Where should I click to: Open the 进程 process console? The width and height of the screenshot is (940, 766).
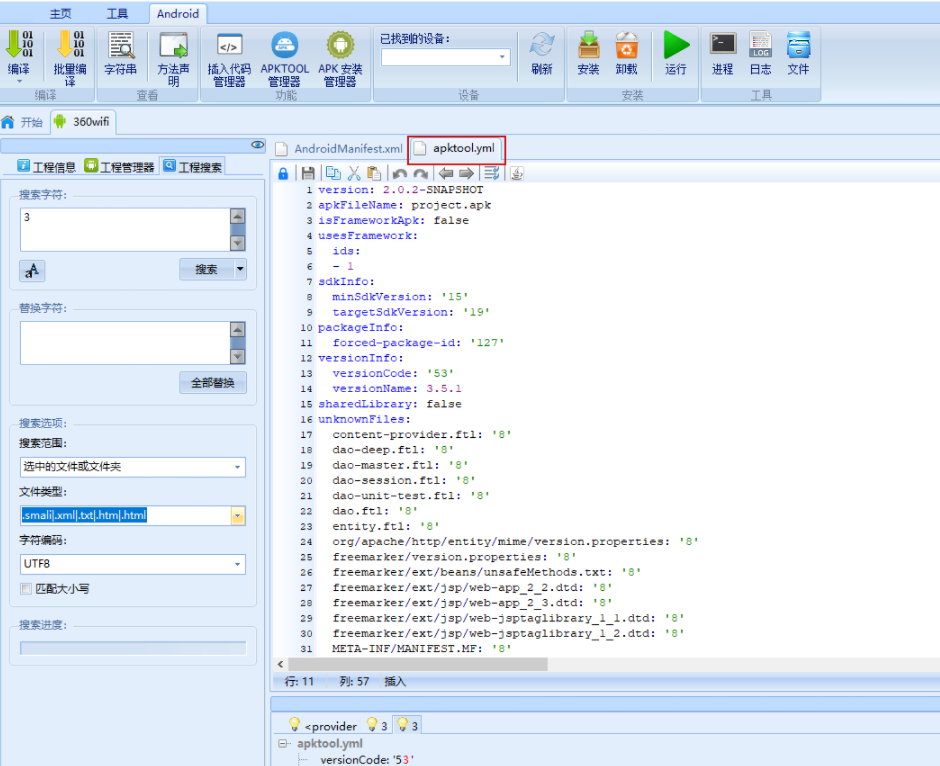(x=723, y=44)
